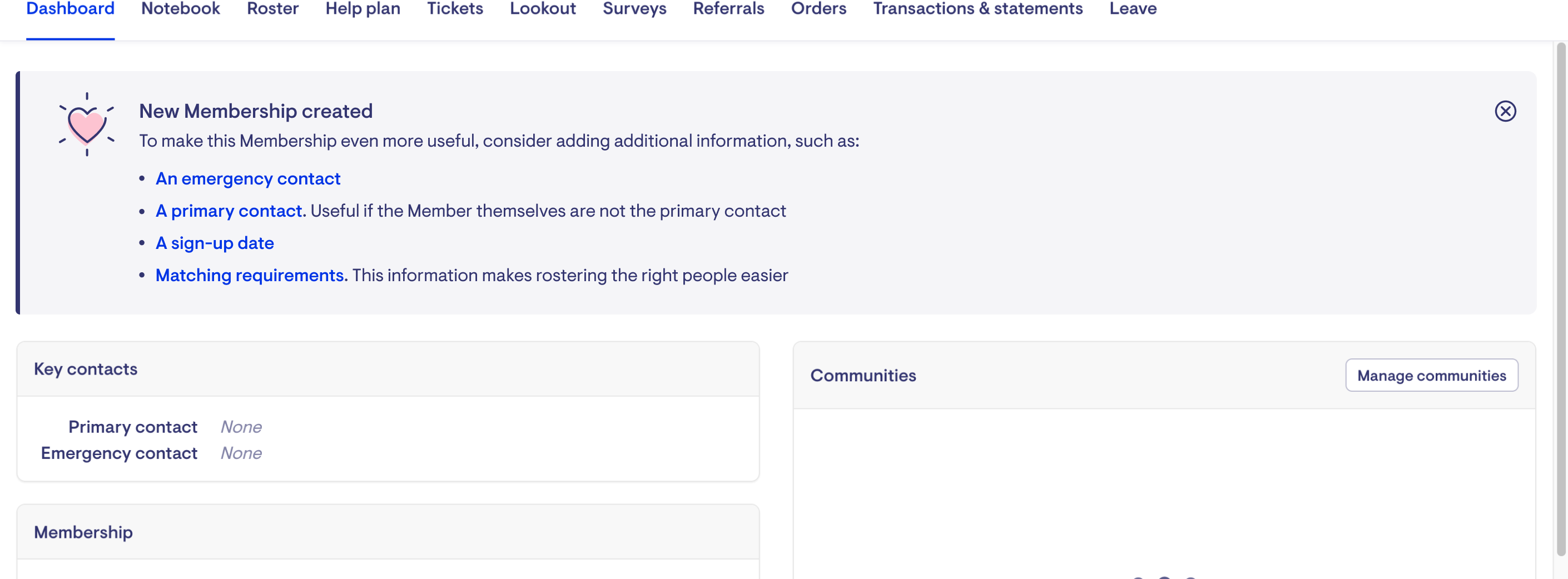Open the 'A sign-up date' link
The height and width of the screenshot is (579, 1568).
coord(215,243)
